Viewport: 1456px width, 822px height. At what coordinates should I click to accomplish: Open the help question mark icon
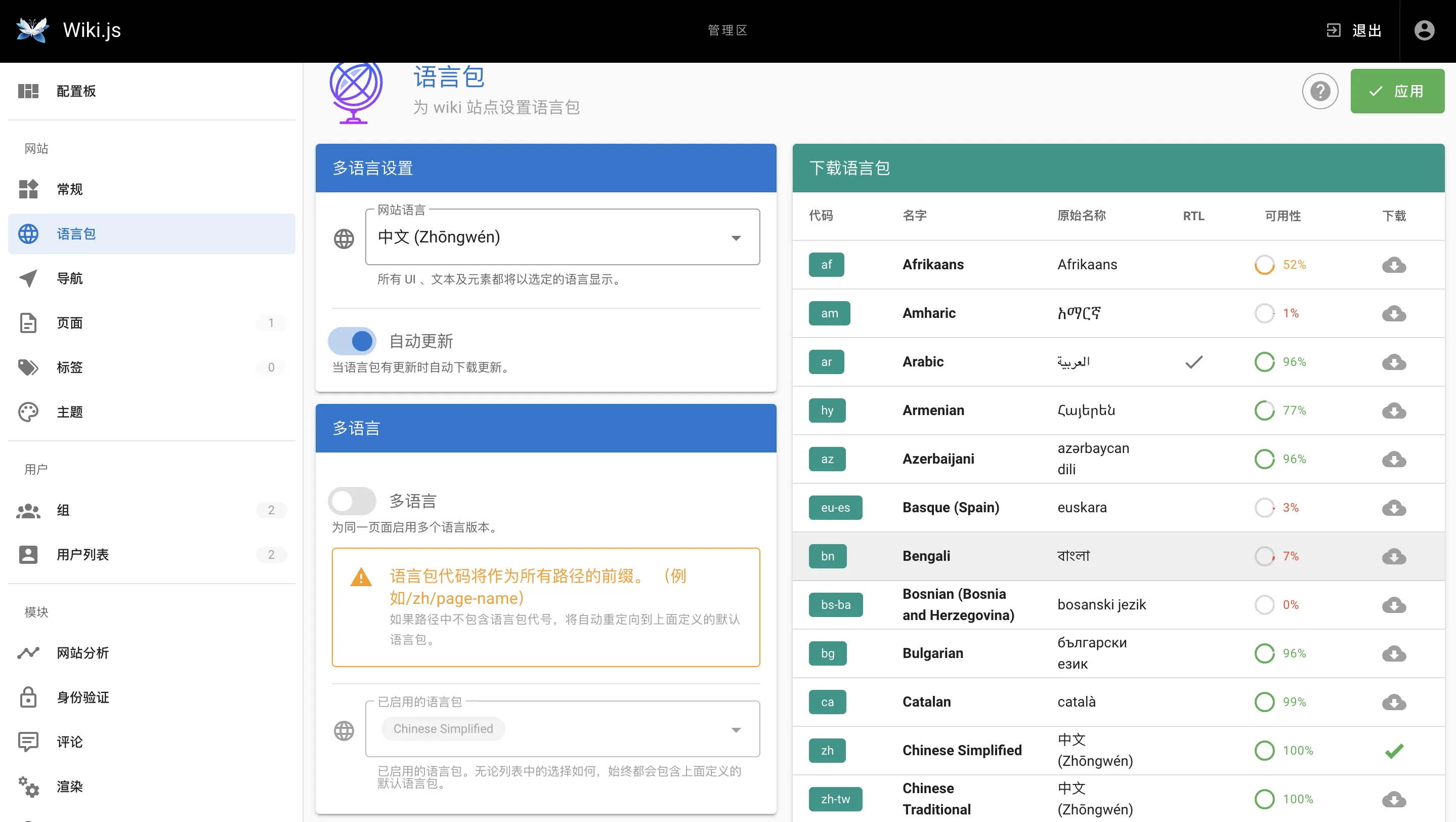tap(1320, 91)
